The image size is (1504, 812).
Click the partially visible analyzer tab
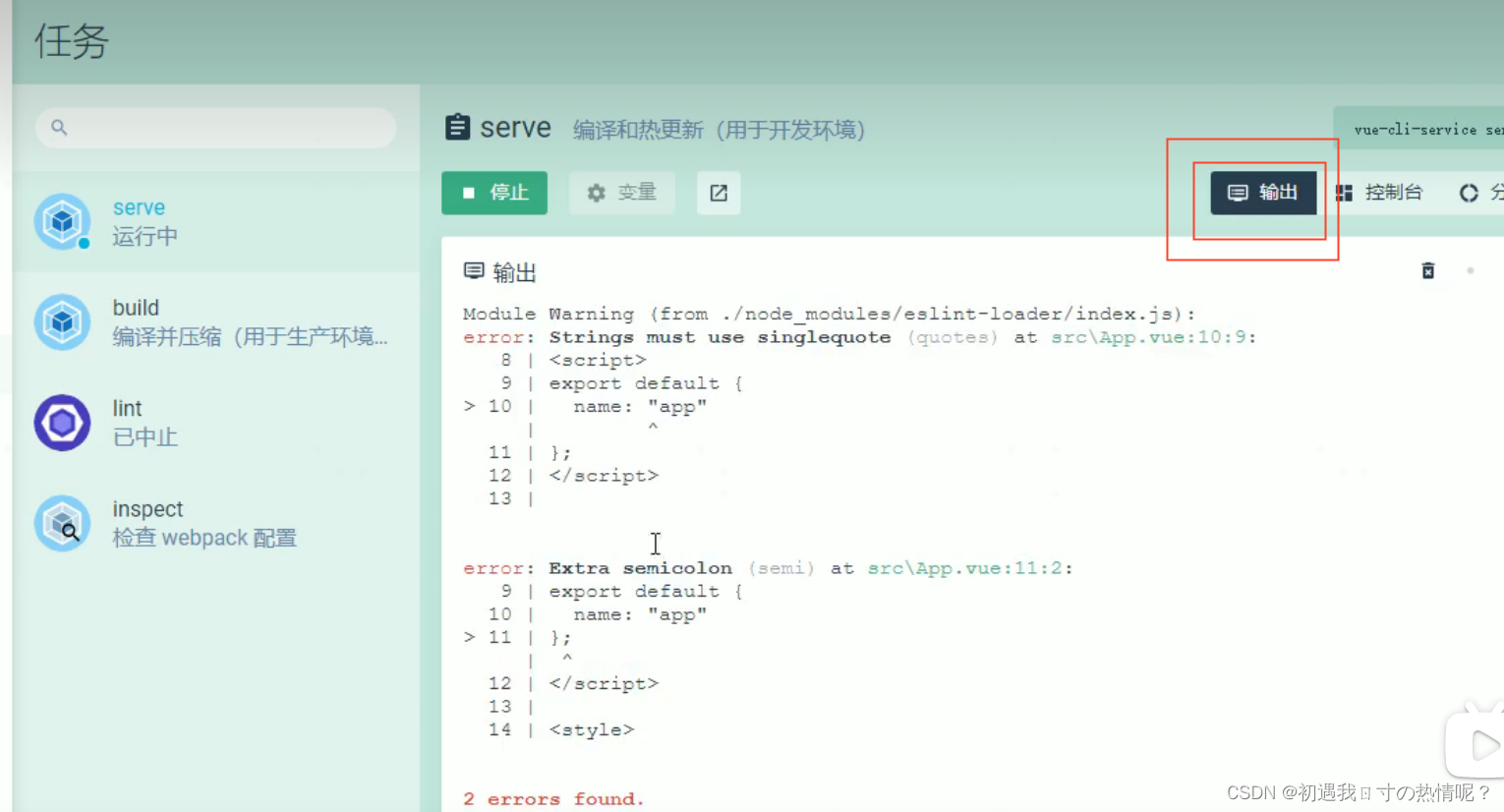[1479, 193]
